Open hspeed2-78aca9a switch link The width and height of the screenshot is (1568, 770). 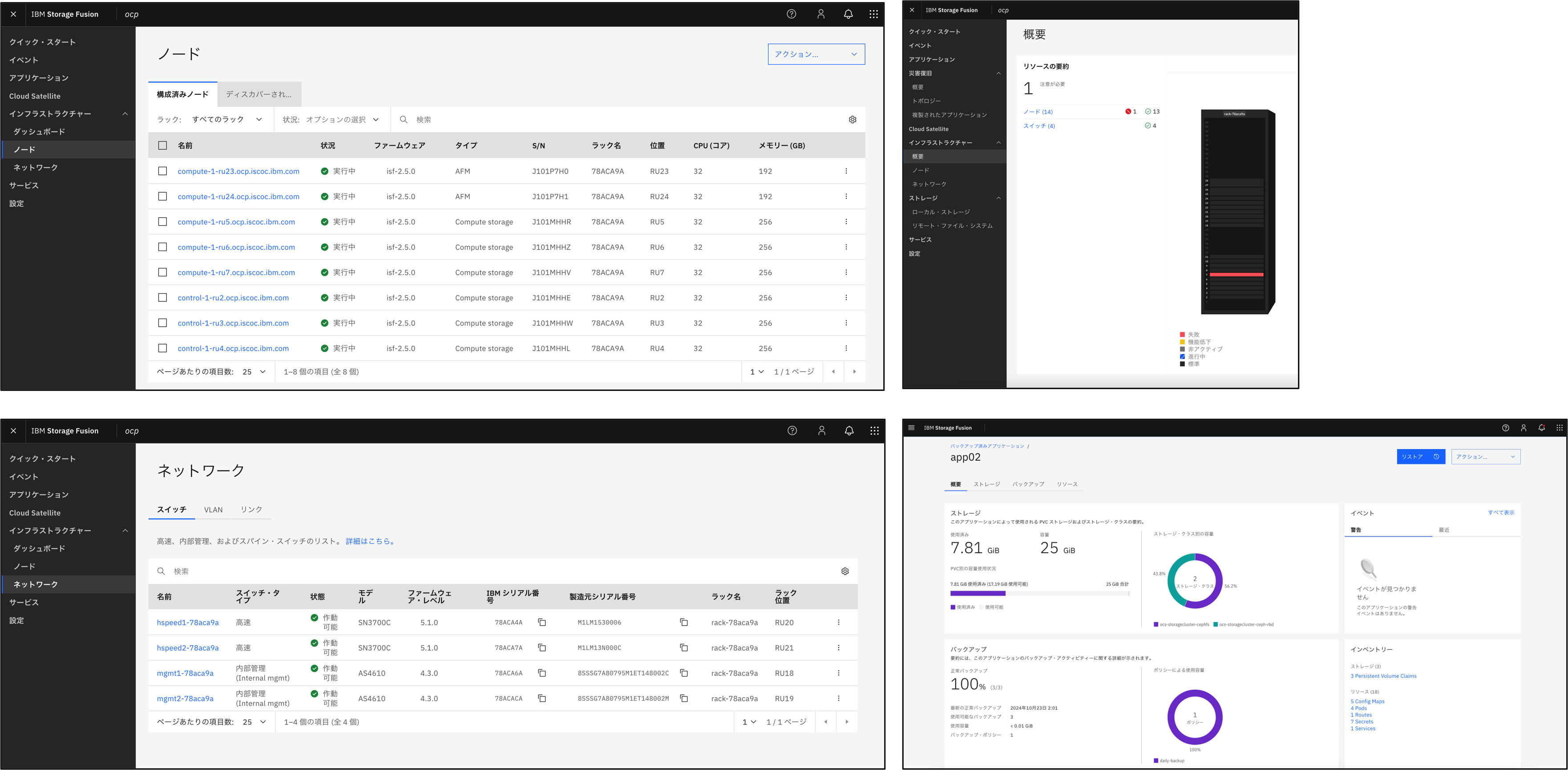(x=187, y=648)
